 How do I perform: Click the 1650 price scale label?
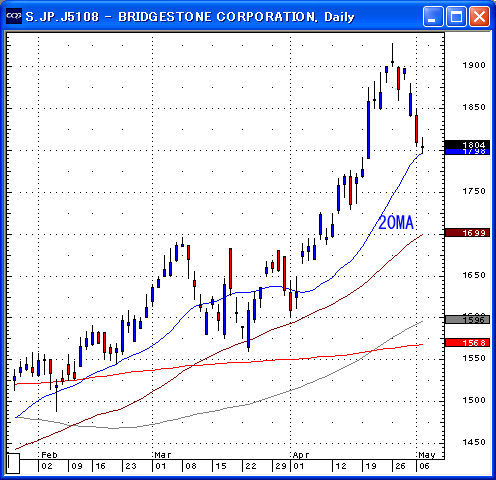(474, 275)
